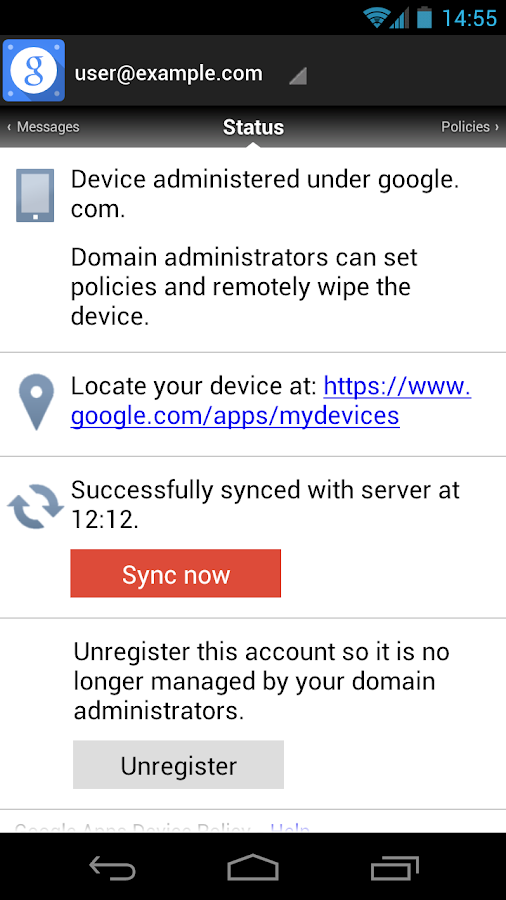Screen dimensions: 506x900
Task: Tap the map pin location icon
Action: 36,402
